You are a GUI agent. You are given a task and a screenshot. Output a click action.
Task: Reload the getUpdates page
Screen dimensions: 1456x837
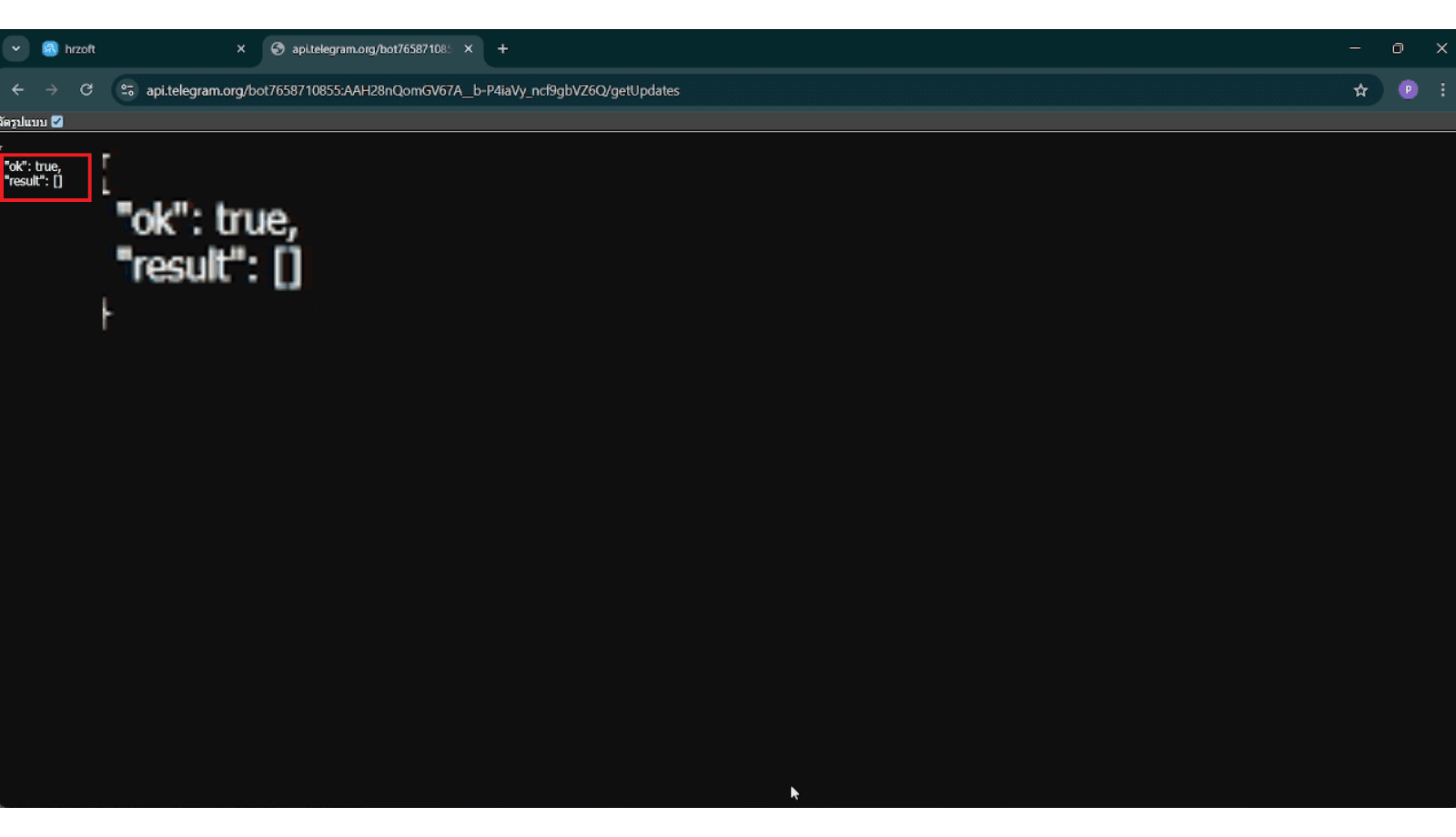tap(86, 90)
